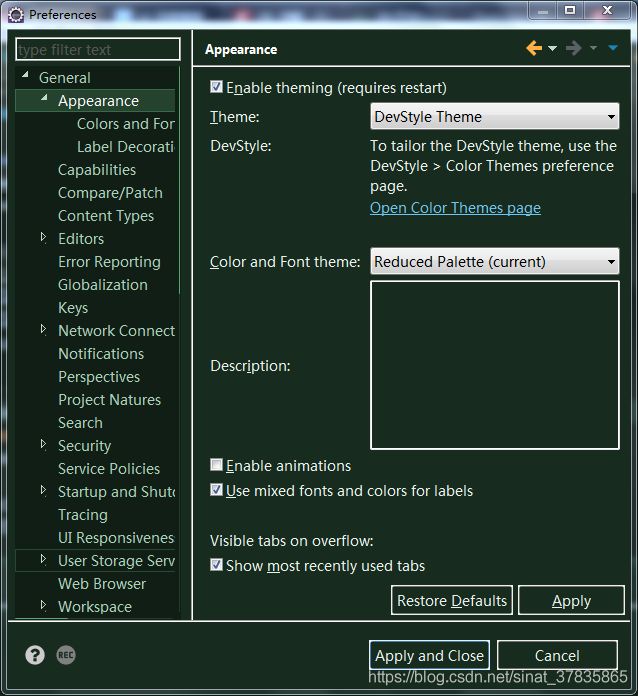Open Search preference page
638x696 pixels.
[80, 423]
